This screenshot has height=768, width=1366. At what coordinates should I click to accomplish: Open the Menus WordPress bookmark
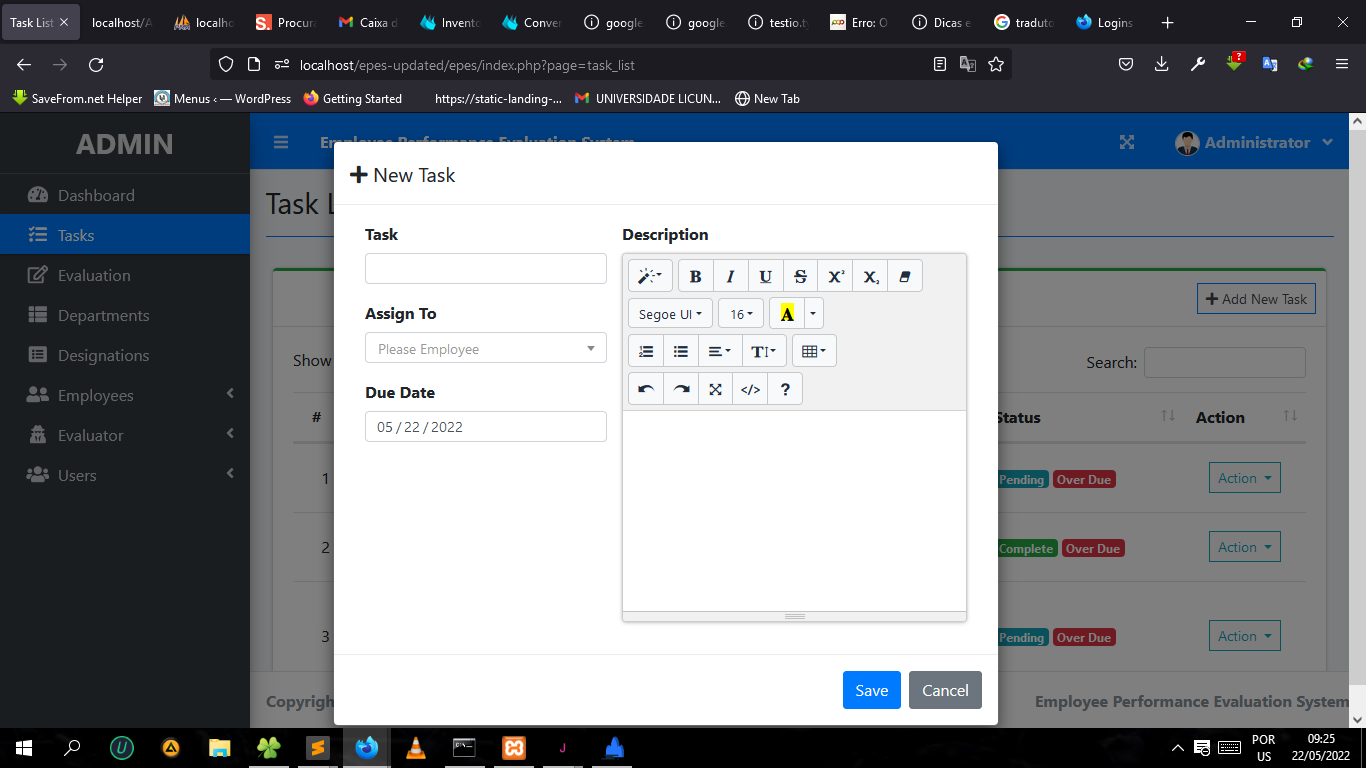(223, 98)
